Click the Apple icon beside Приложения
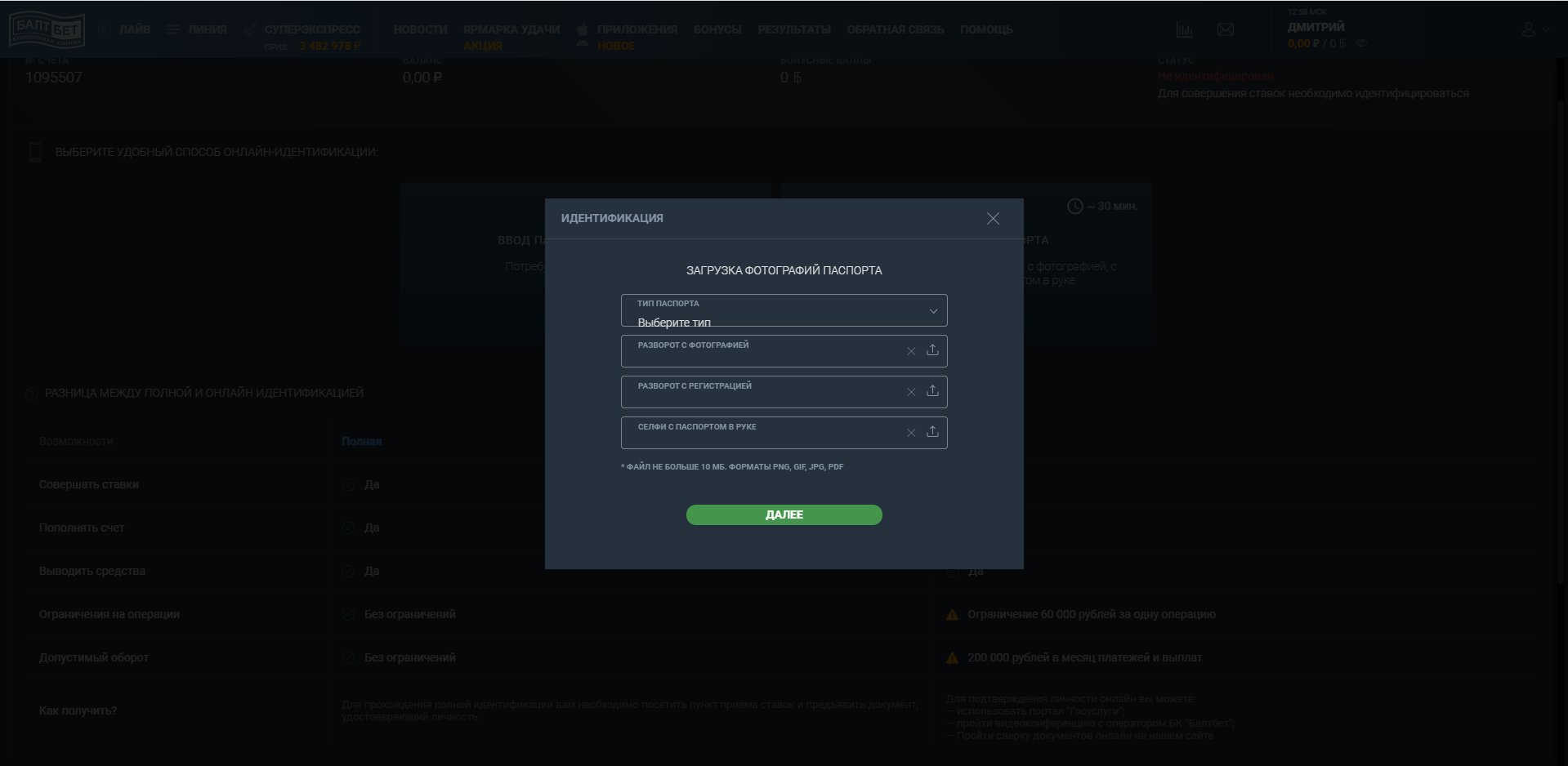Image resolution: width=1568 pixels, height=766 pixels. 583,29
